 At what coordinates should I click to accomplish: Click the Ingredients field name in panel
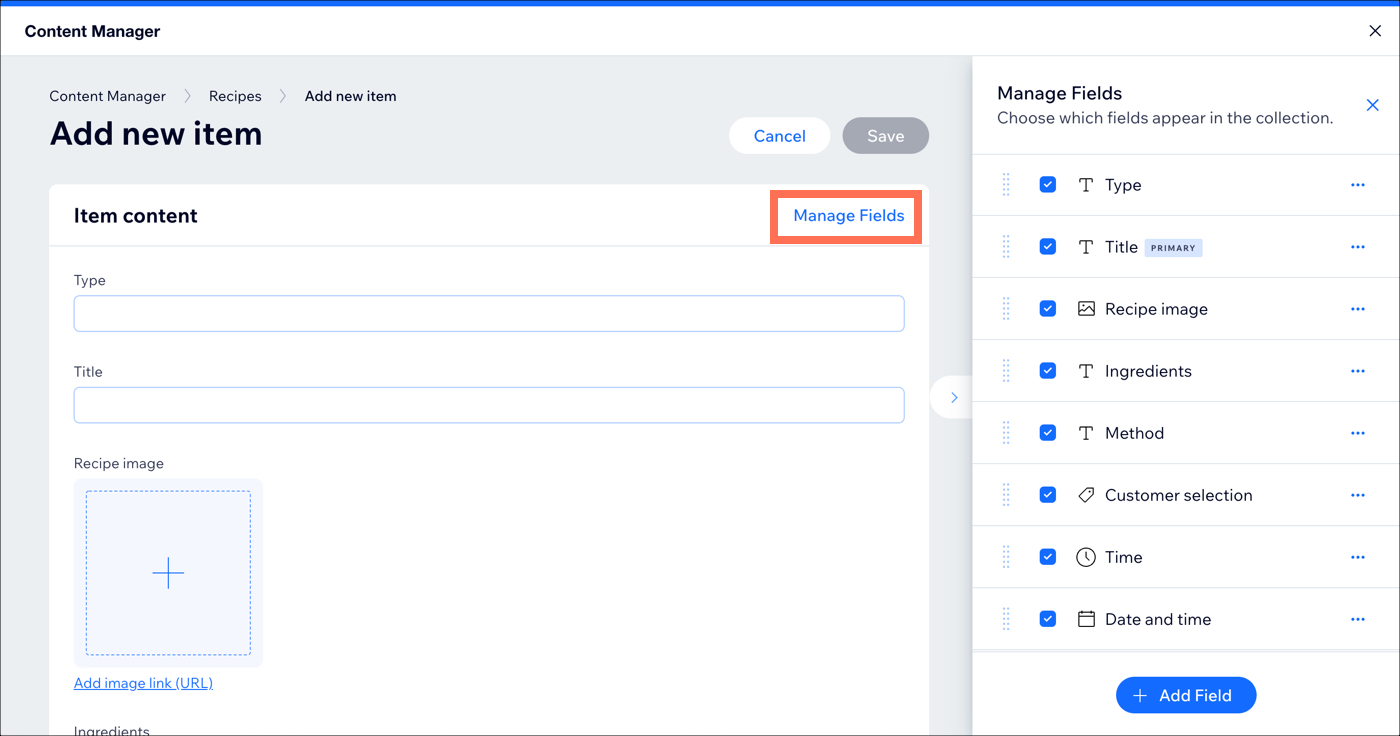[1148, 371]
